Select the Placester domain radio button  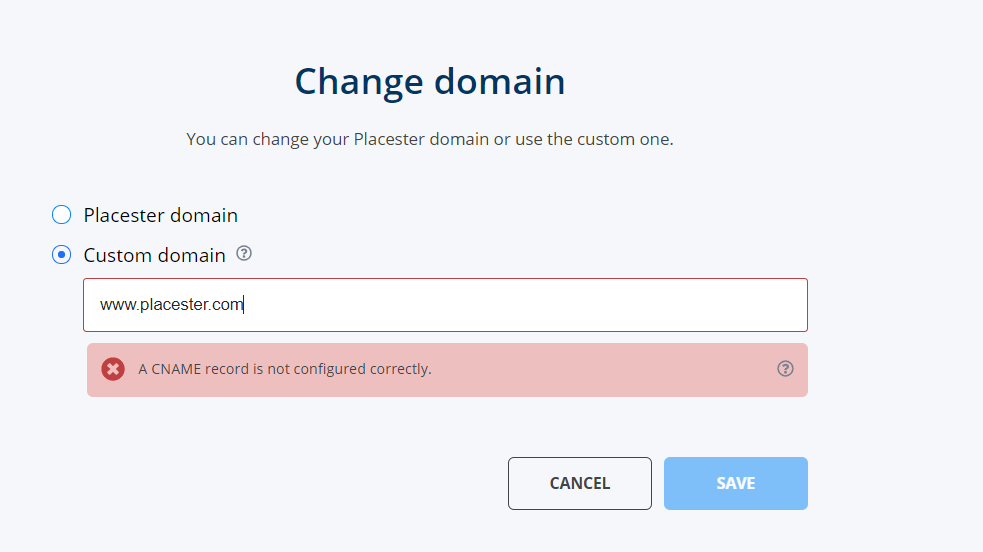point(62,215)
